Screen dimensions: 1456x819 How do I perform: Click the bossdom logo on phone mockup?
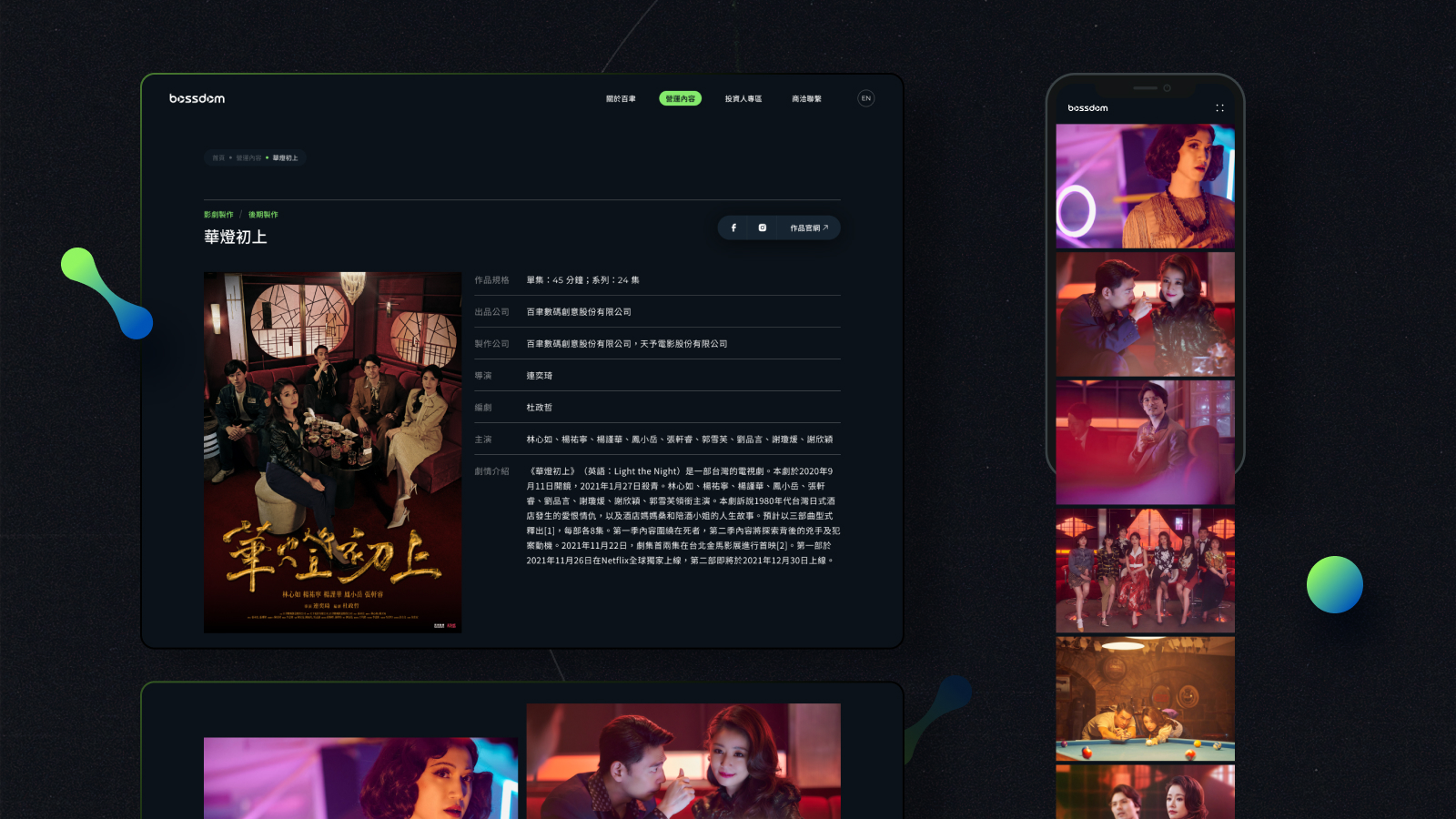pyautogui.click(x=1087, y=107)
